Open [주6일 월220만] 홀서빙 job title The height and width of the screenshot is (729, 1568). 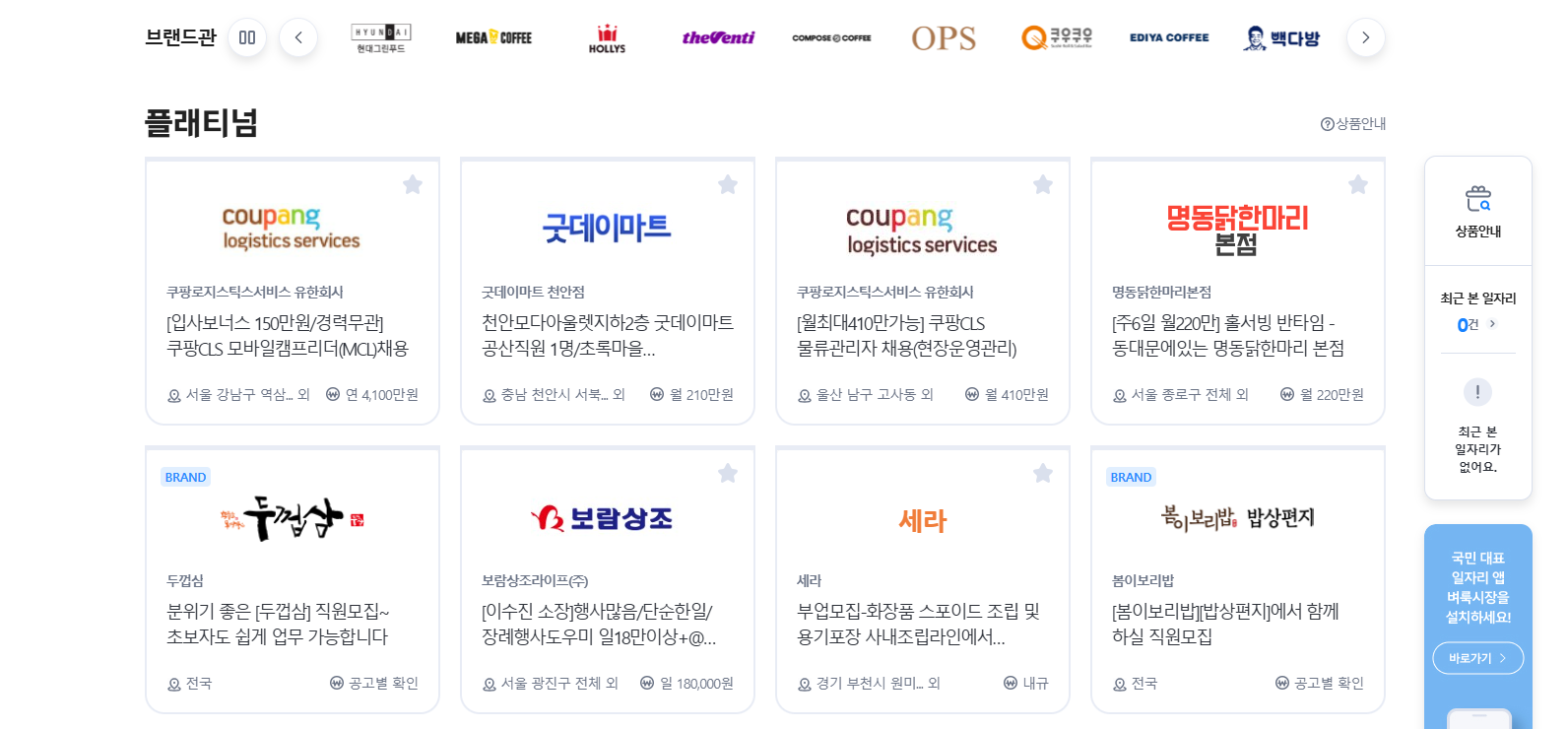click(x=1227, y=336)
